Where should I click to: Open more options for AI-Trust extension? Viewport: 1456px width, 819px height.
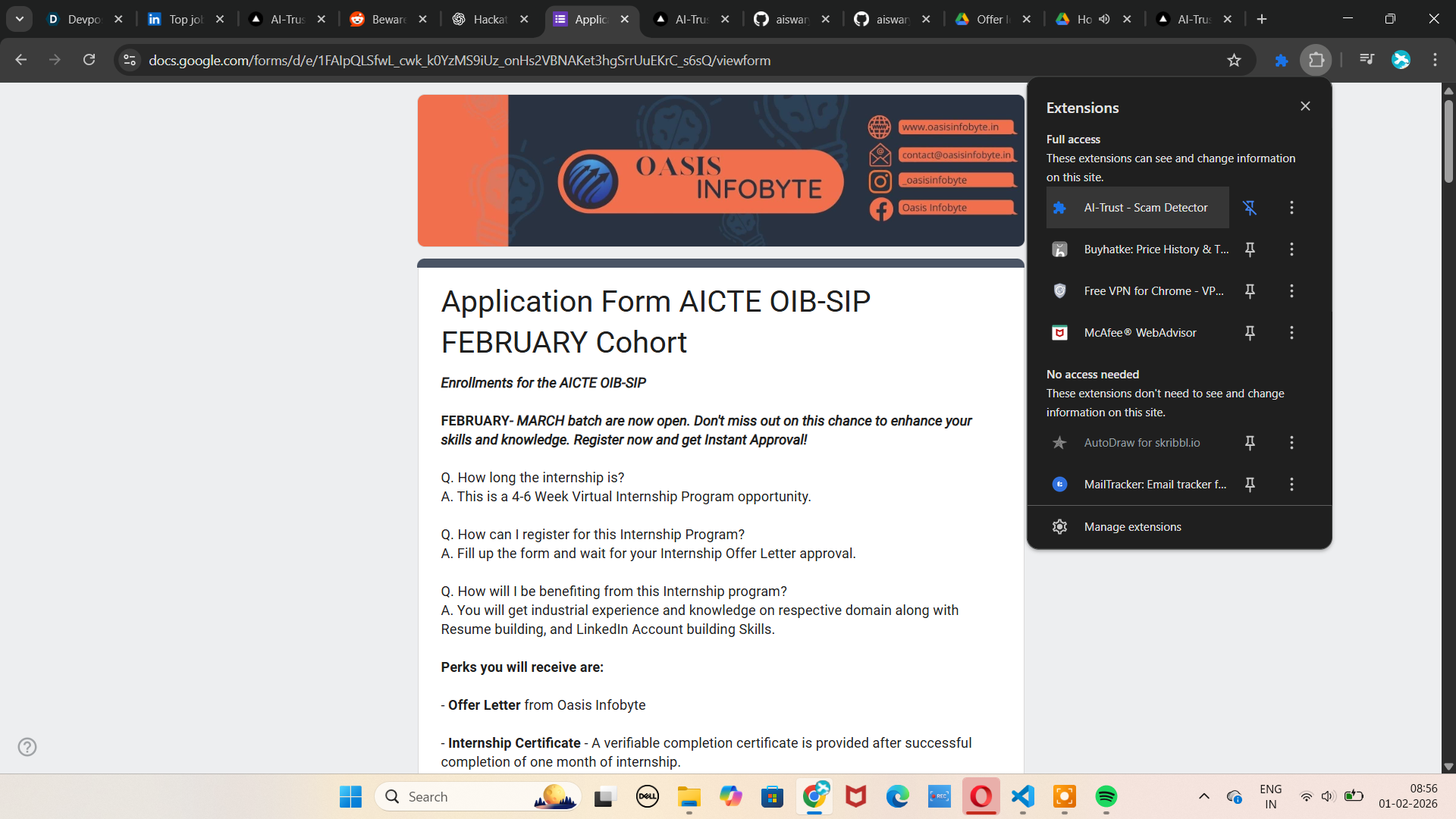pyautogui.click(x=1291, y=208)
